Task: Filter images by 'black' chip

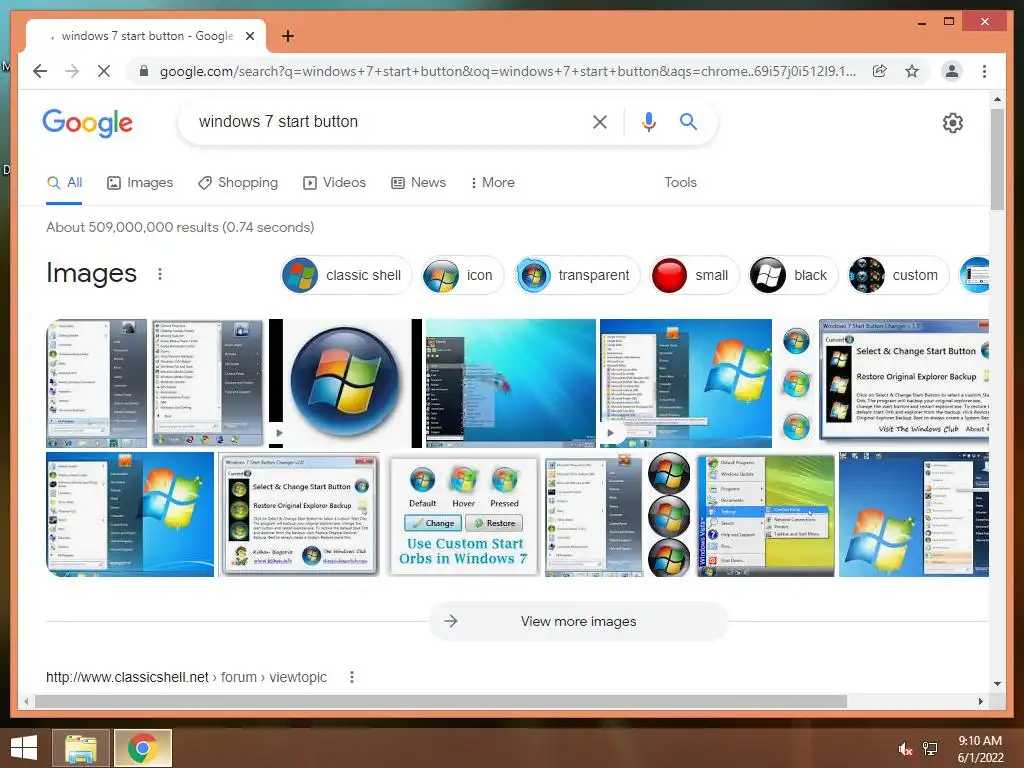Action: coord(793,276)
